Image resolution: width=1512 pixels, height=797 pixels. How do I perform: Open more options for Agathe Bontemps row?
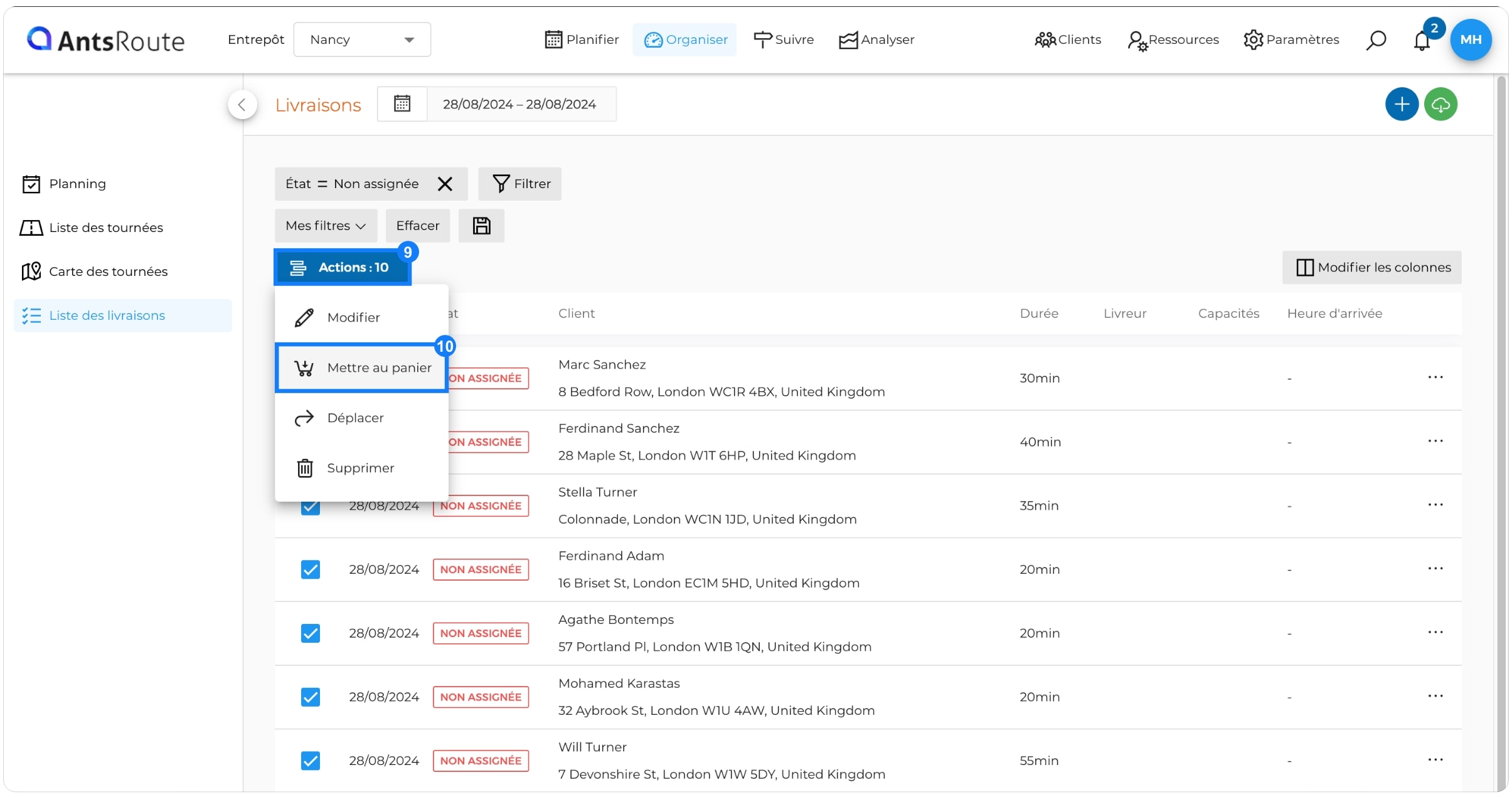click(x=1435, y=632)
